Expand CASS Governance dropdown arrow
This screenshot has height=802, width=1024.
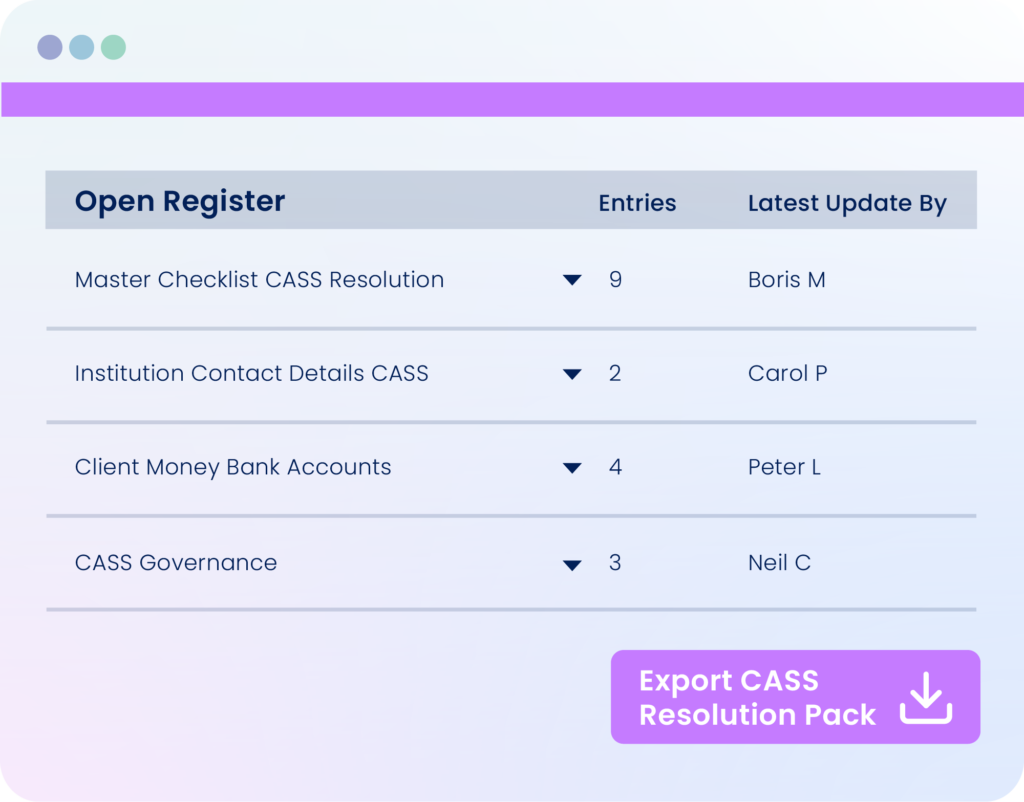[572, 565]
